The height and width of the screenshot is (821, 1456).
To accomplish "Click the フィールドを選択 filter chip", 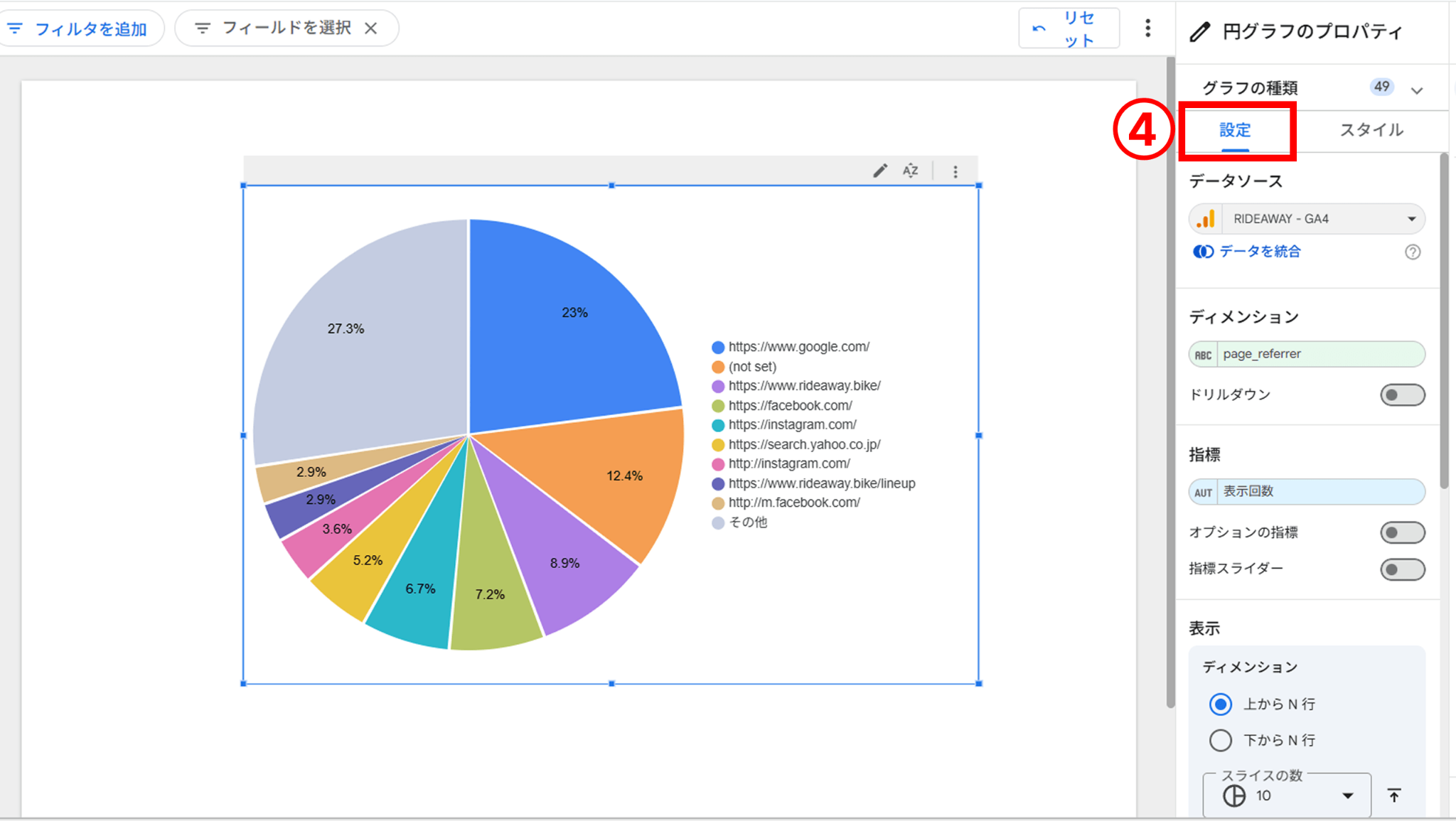I will tap(286, 28).
